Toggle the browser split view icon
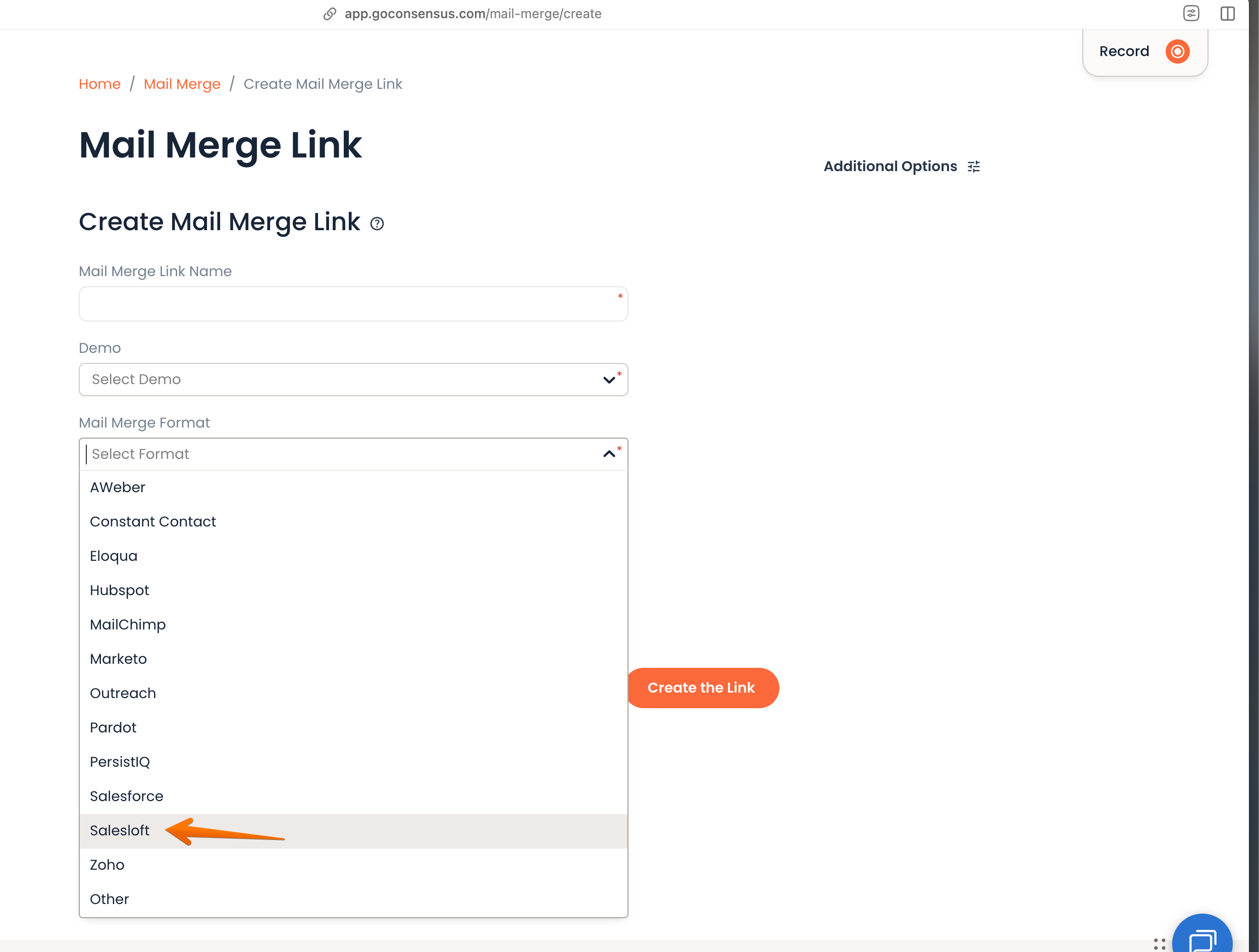The image size is (1259, 952). 1227,14
